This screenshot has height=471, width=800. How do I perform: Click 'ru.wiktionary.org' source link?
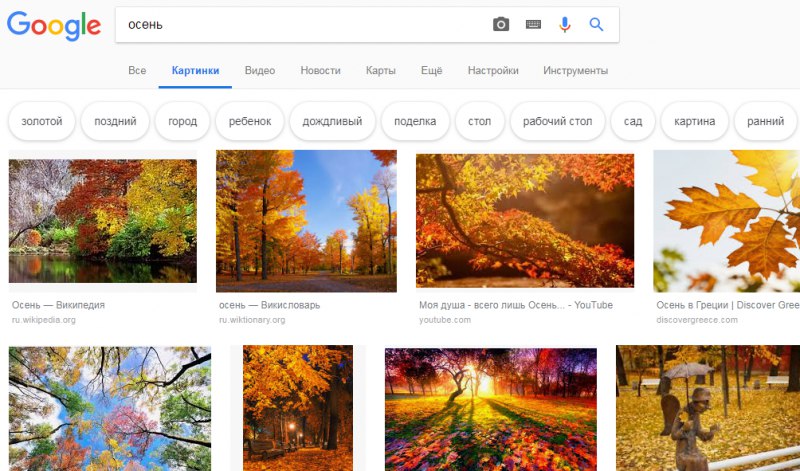click(252, 320)
